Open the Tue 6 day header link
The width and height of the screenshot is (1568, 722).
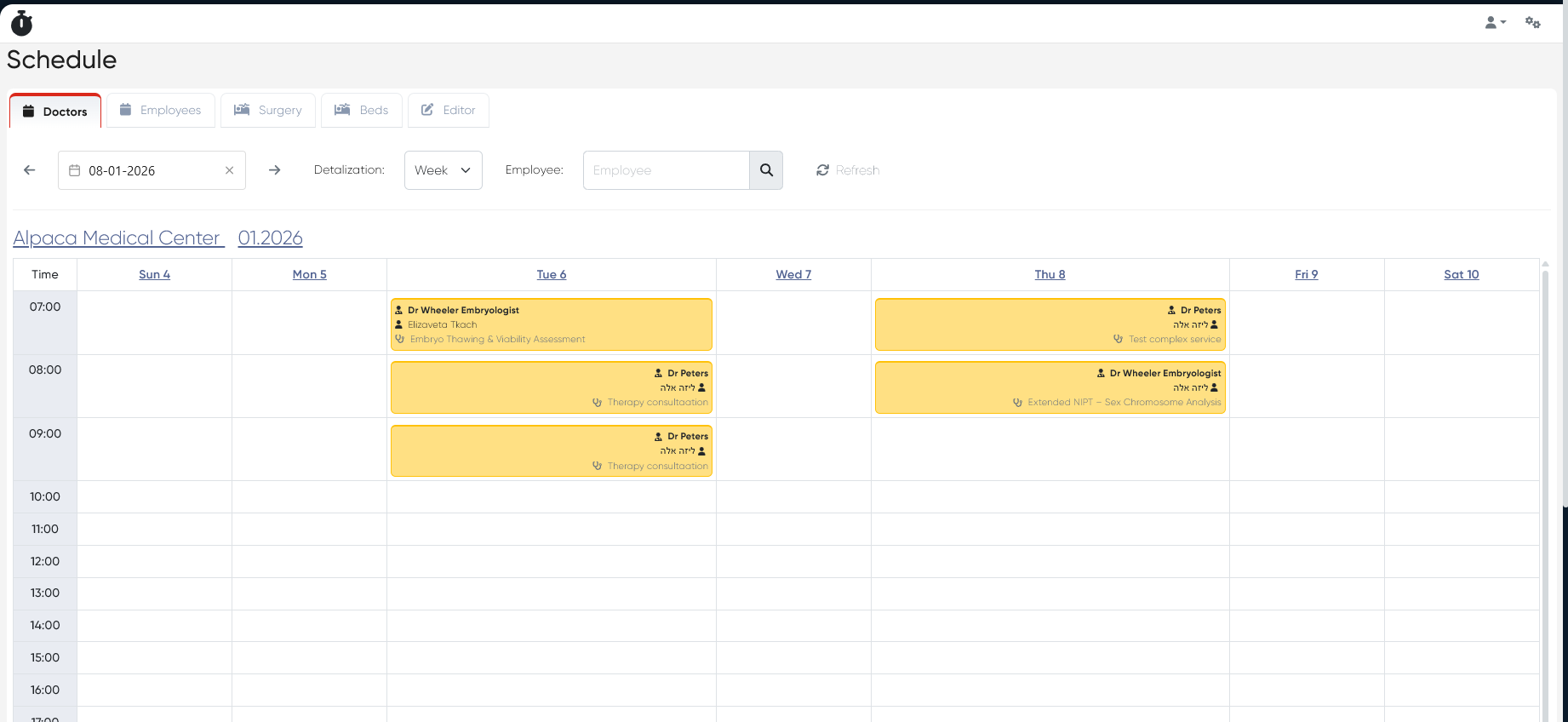551,274
